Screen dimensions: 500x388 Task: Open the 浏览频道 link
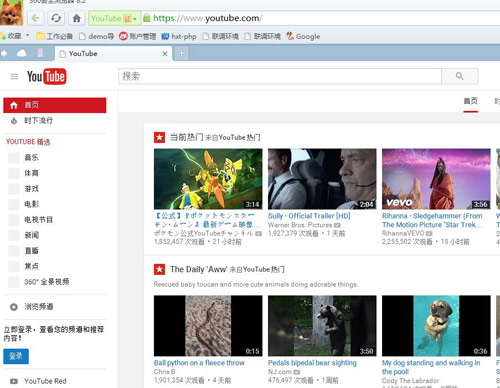(39, 307)
